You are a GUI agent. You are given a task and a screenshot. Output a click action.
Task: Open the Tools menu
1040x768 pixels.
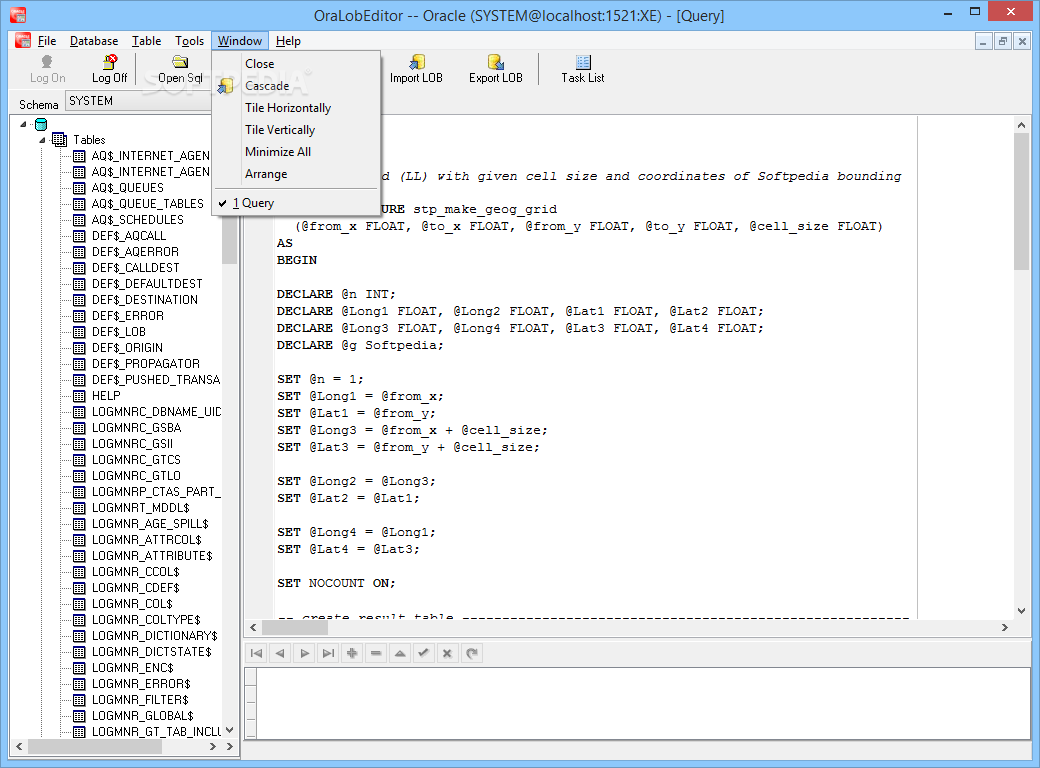coord(189,41)
